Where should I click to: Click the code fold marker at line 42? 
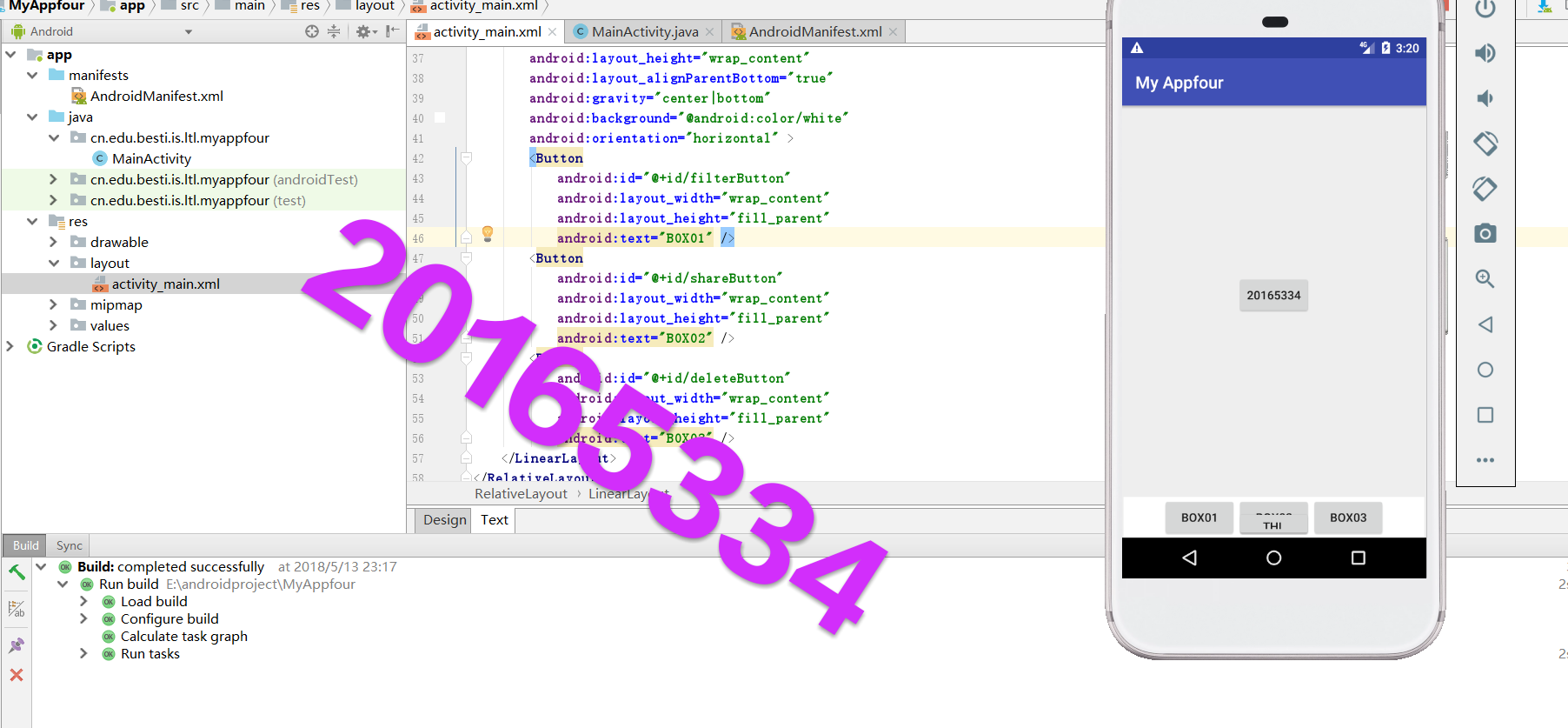pyautogui.click(x=466, y=157)
